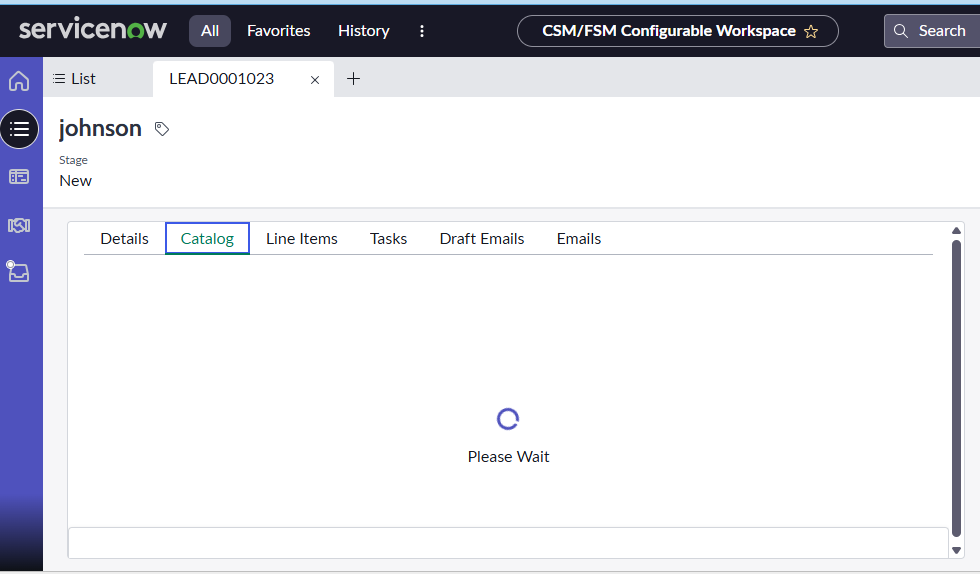The width and height of the screenshot is (980, 574).
Task: Open the Emails tab
Action: pos(579,238)
